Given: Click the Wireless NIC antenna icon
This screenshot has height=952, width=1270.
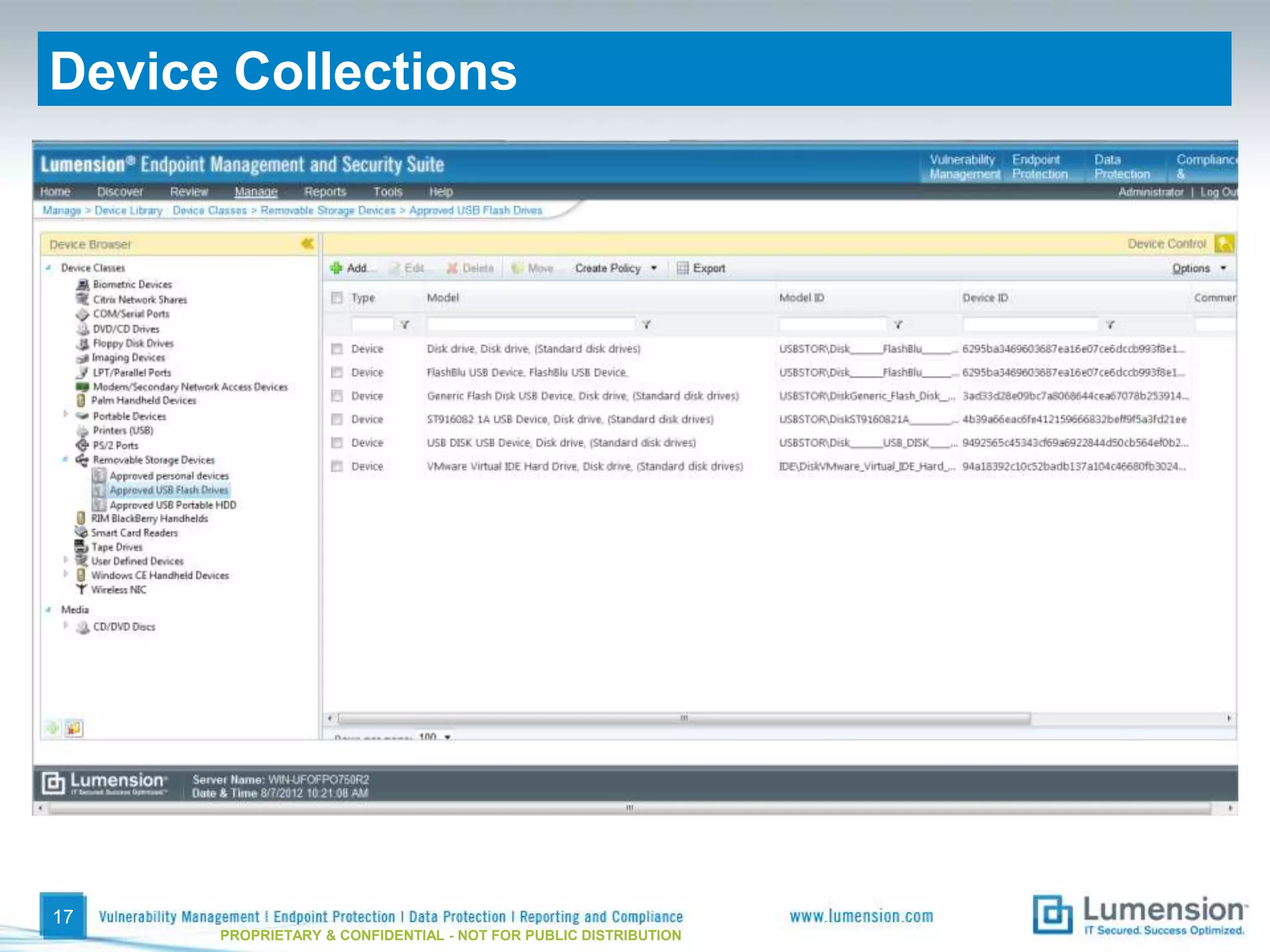Looking at the screenshot, I should pyautogui.click(x=81, y=589).
